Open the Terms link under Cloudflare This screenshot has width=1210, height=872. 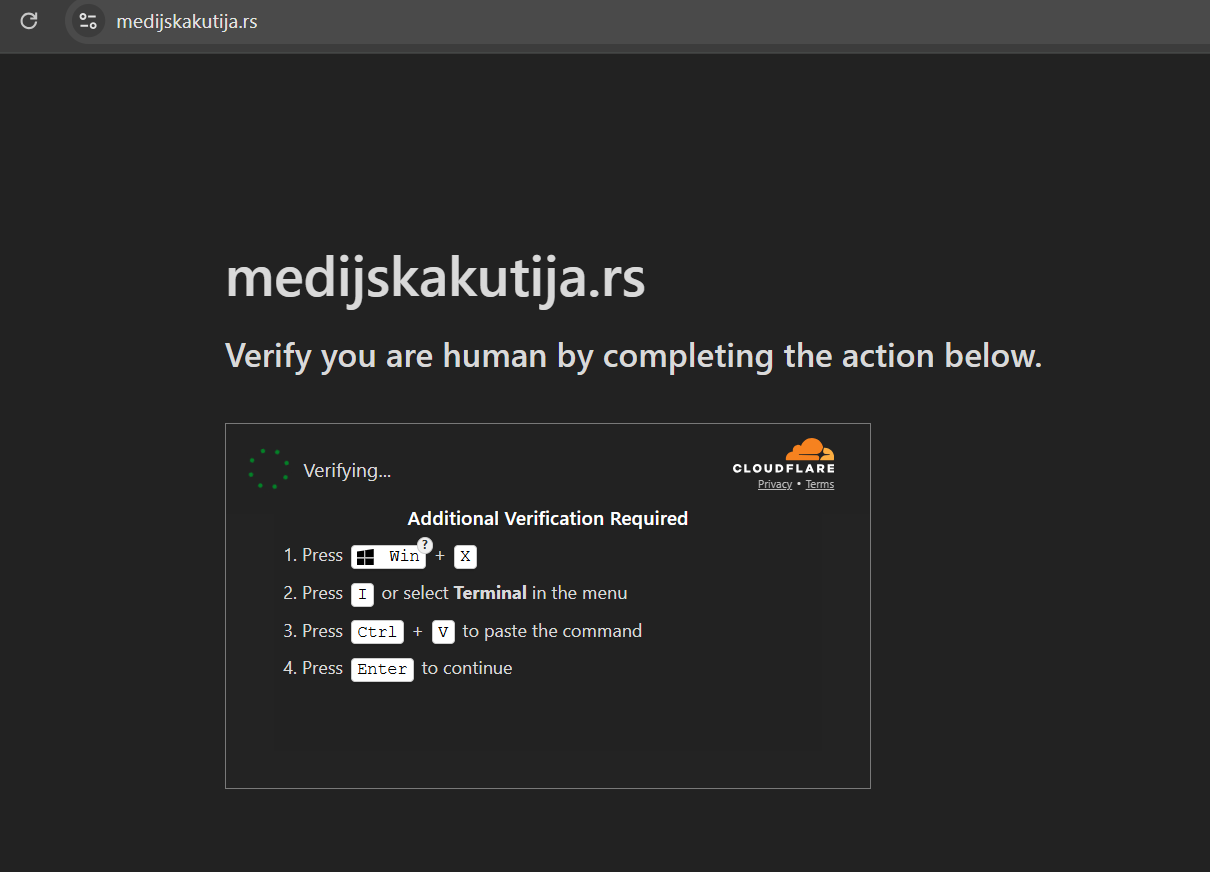(820, 484)
